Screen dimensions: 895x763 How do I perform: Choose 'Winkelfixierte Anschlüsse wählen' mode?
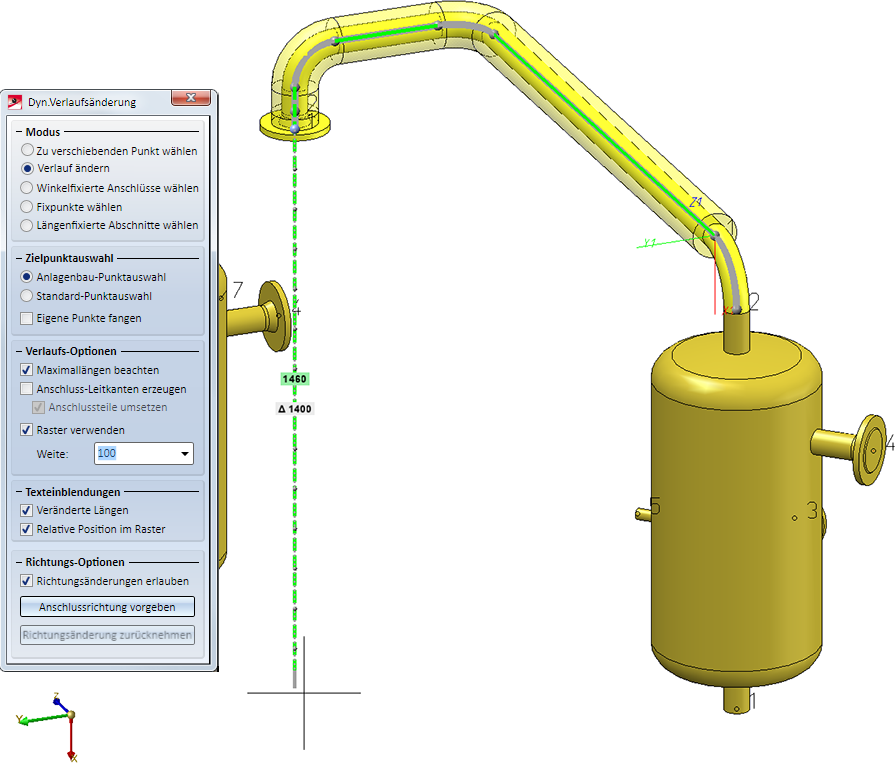tap(27, 188)
